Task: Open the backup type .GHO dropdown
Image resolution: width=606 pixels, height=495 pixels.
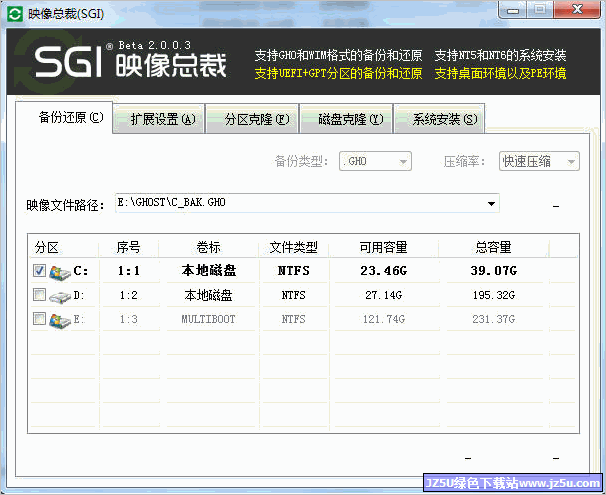Action: pyautogui.click(x=375, y=161)
